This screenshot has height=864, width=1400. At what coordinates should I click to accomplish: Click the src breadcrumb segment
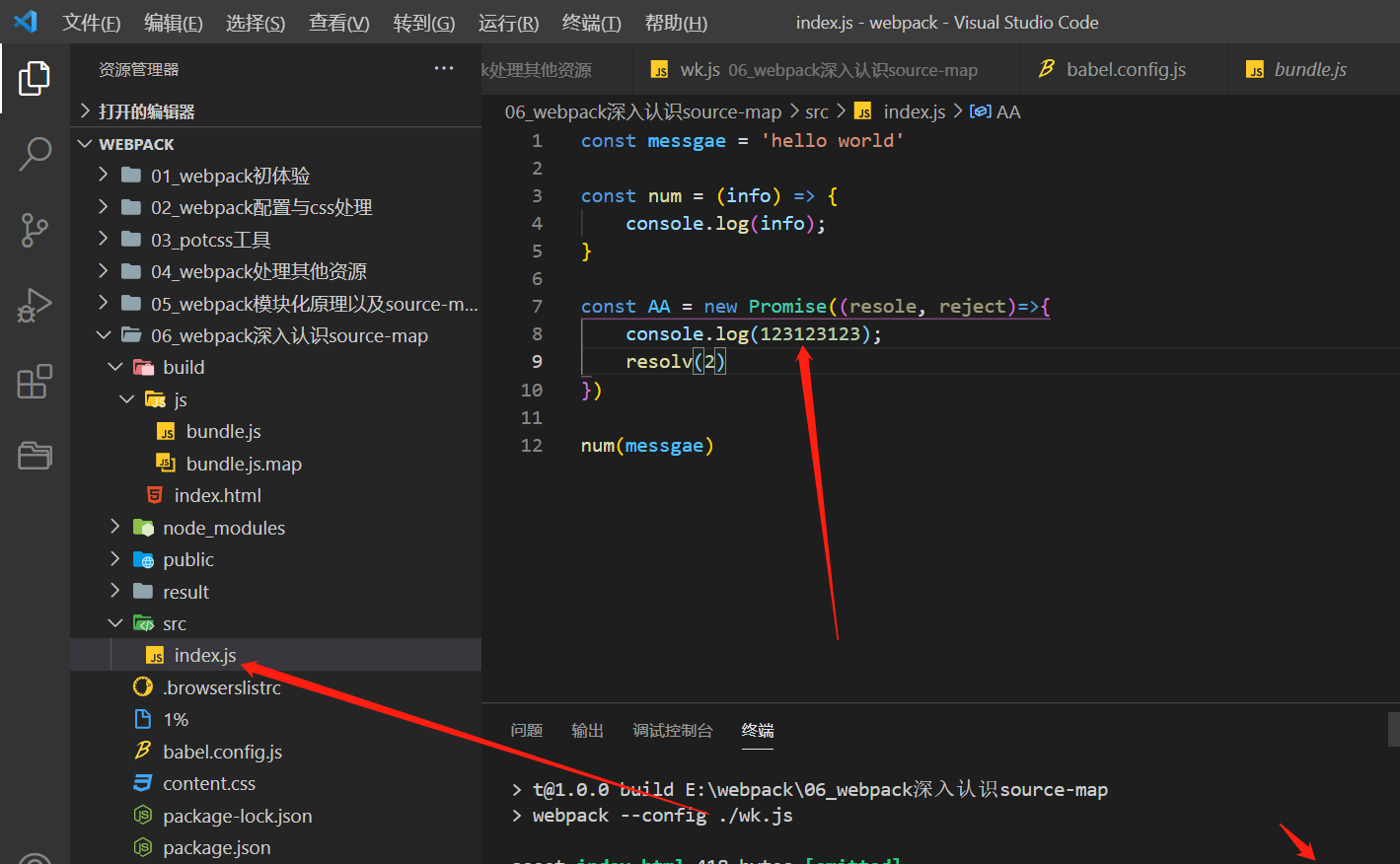point(817,111)
